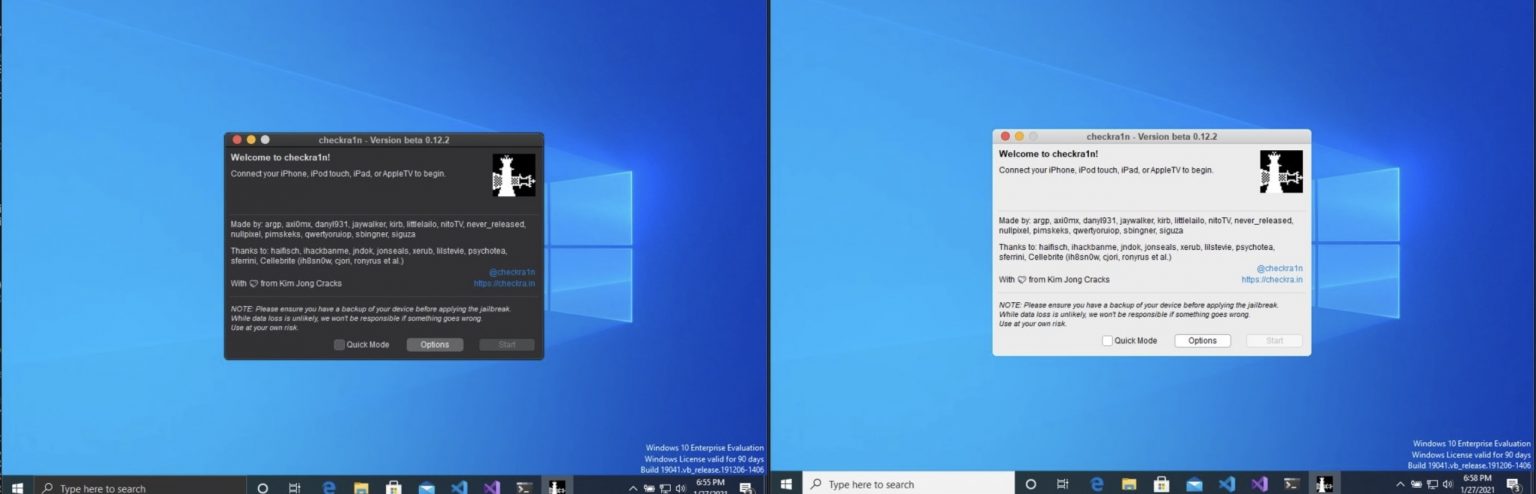Visit https://checkra.in link in light window
Viewport: 1536px width, 494px height.
click(1272, 280)
